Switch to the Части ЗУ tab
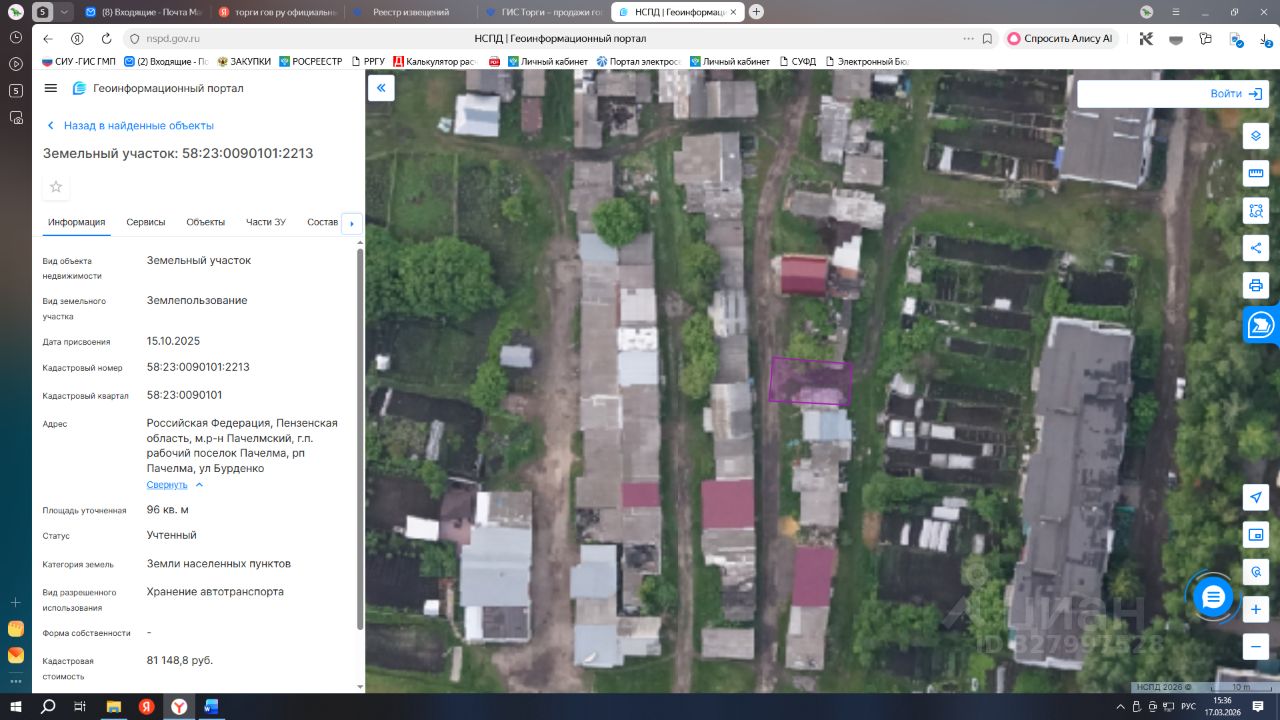1280x720 pixels. click(266, 222)
